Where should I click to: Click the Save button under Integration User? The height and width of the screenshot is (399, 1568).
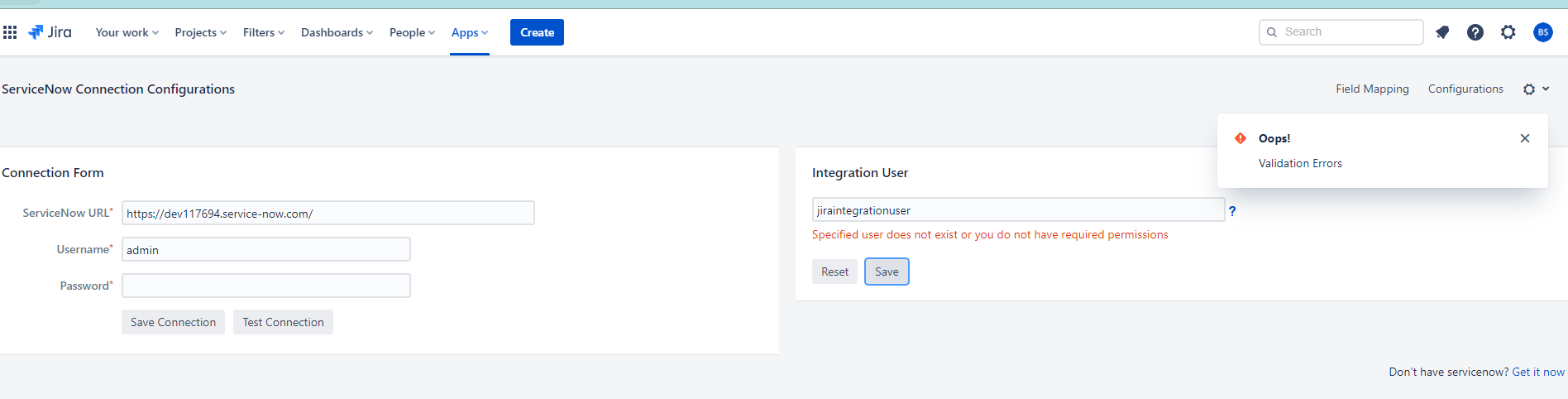(887, 272)
